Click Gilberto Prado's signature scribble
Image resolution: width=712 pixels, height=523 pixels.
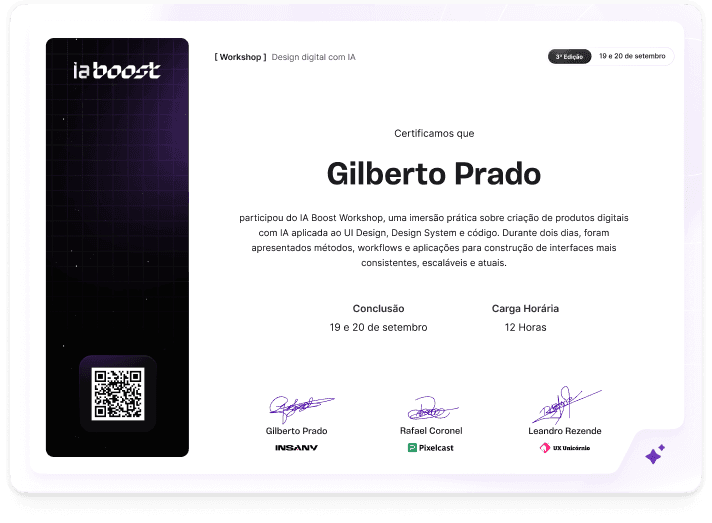click(x=301, y=408)
